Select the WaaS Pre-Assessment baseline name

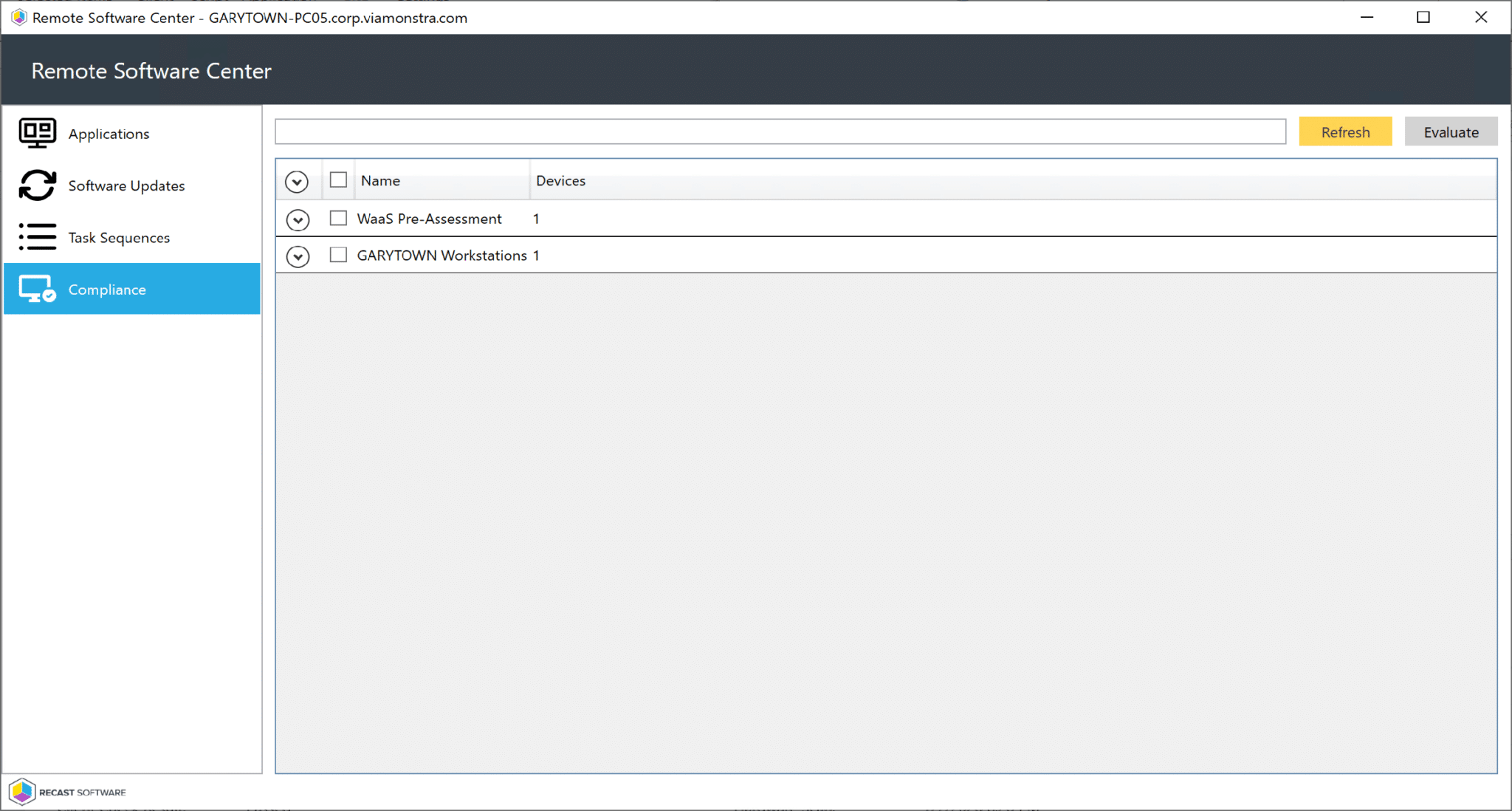pos(429,219)
